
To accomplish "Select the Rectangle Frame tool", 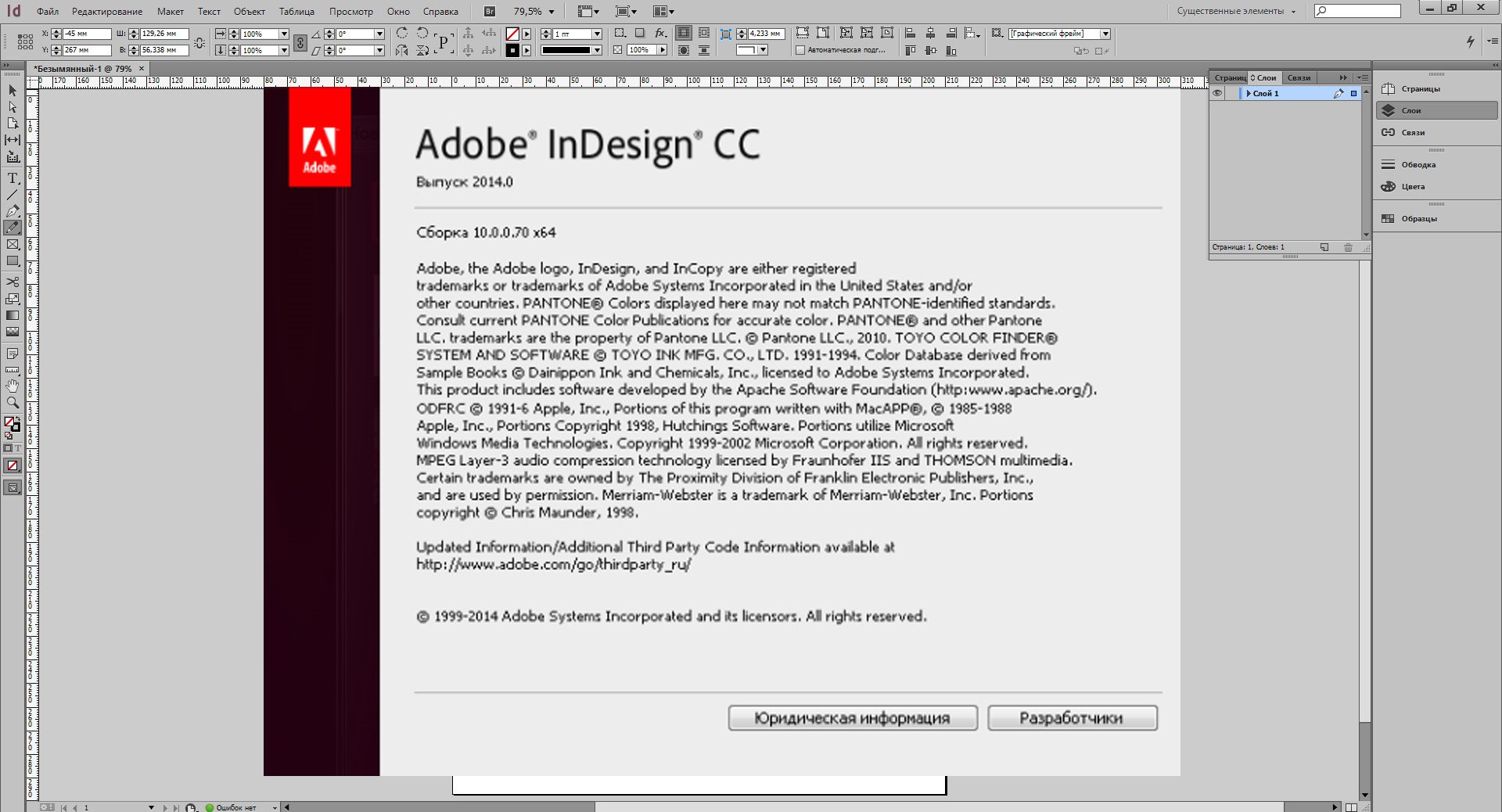I will [13, 244].
